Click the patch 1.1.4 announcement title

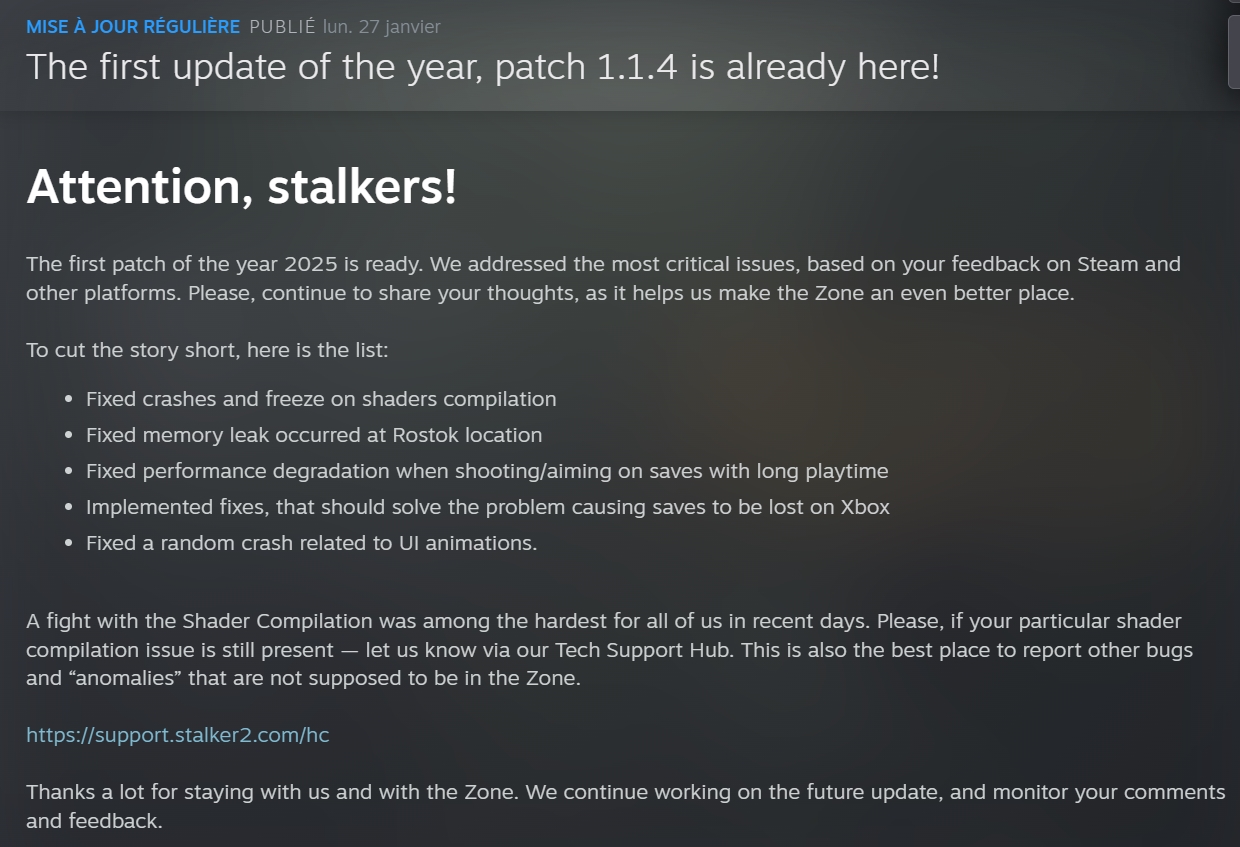point(482,67)
